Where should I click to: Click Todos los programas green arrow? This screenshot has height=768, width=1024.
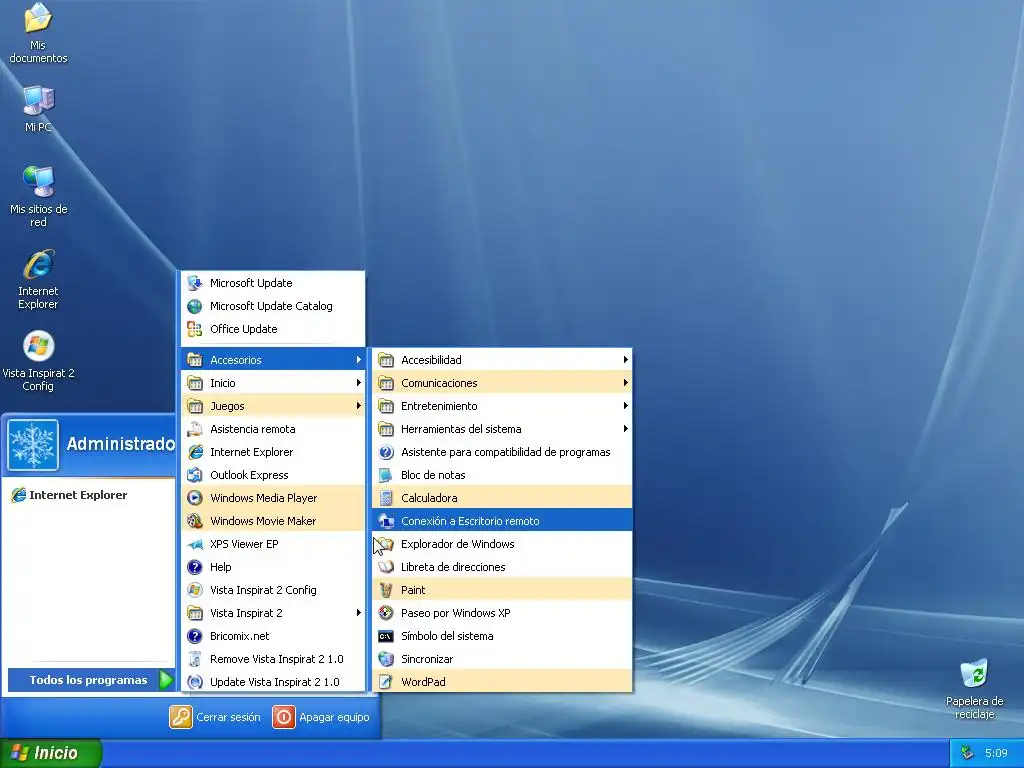click(x=166, y=680)
